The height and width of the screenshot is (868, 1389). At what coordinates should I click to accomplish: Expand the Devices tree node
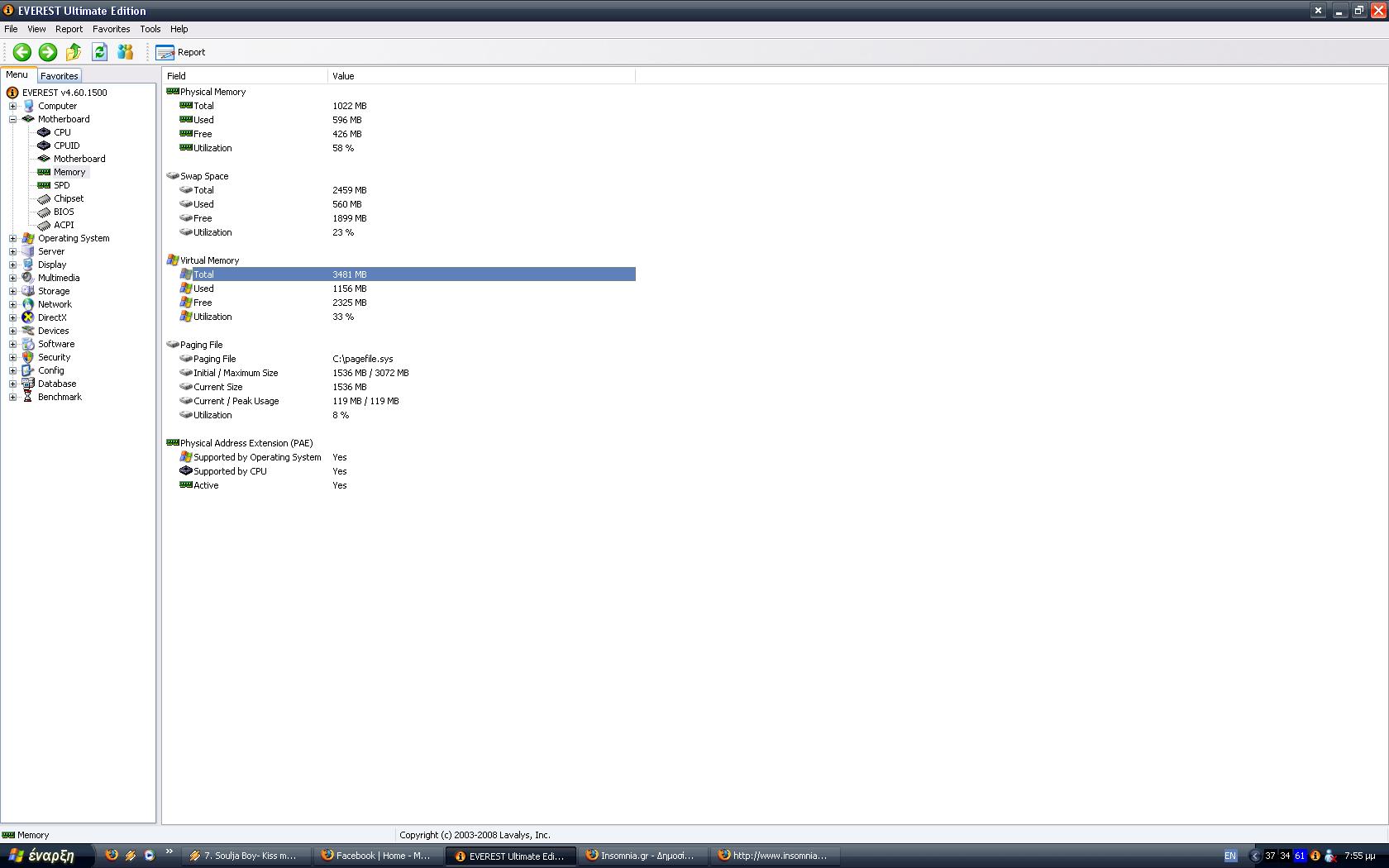[x=12, y=331]
